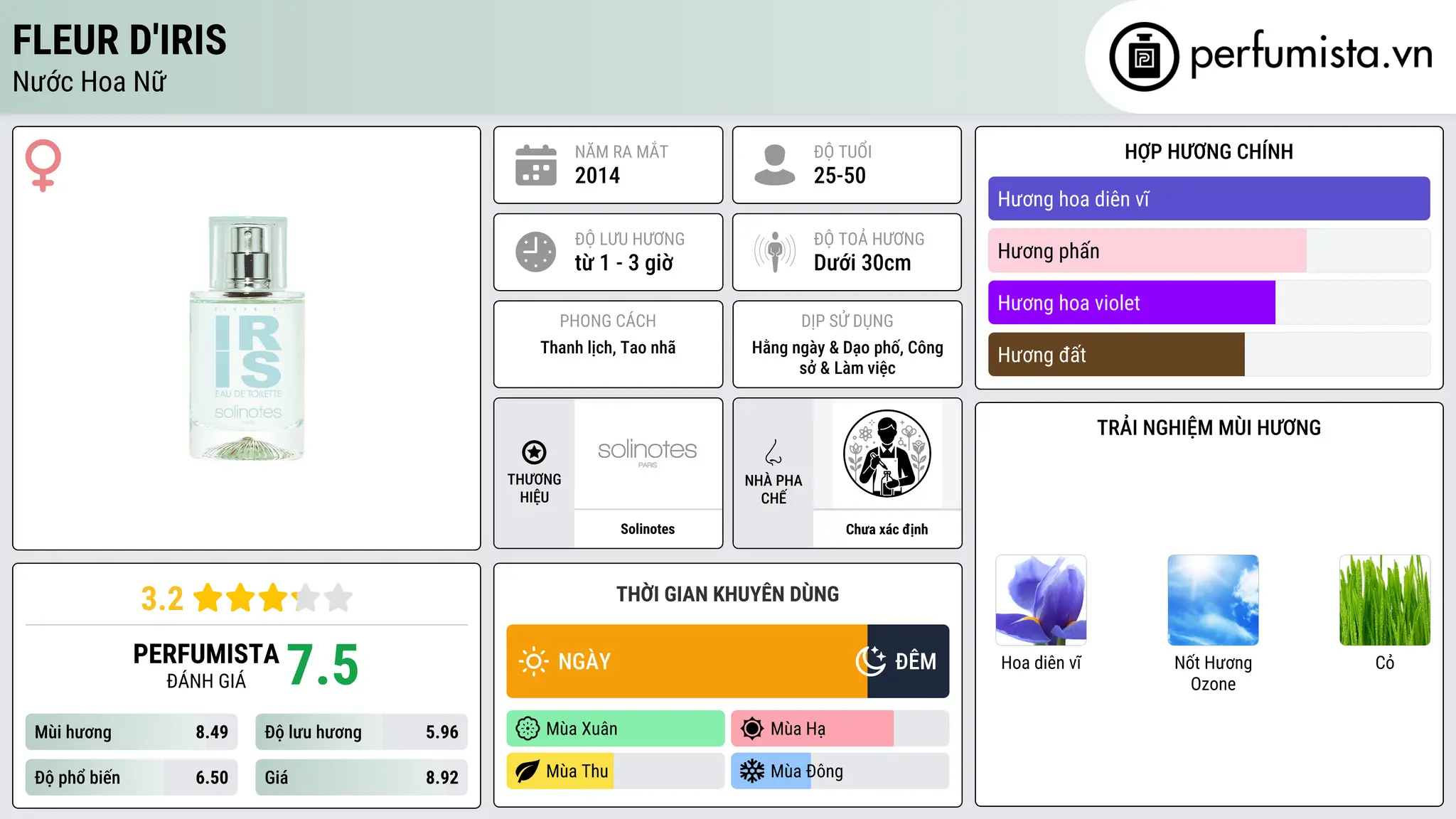The image size is (1456, 819).
Task: Click the style text Thanh lịch, Tao nhã
Action: [608, 348]
